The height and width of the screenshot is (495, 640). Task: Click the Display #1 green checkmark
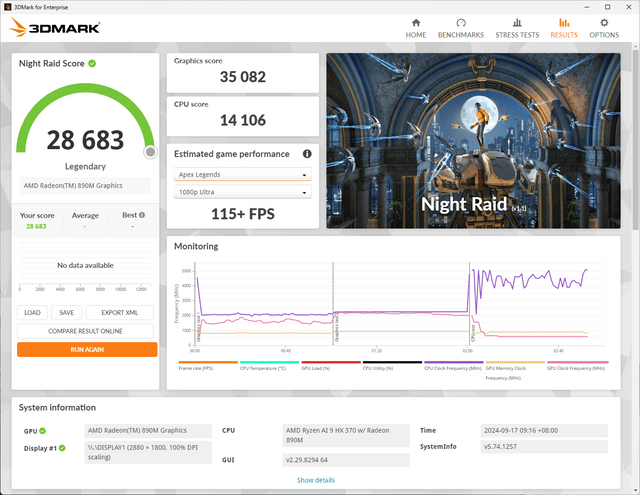point(62,448)
